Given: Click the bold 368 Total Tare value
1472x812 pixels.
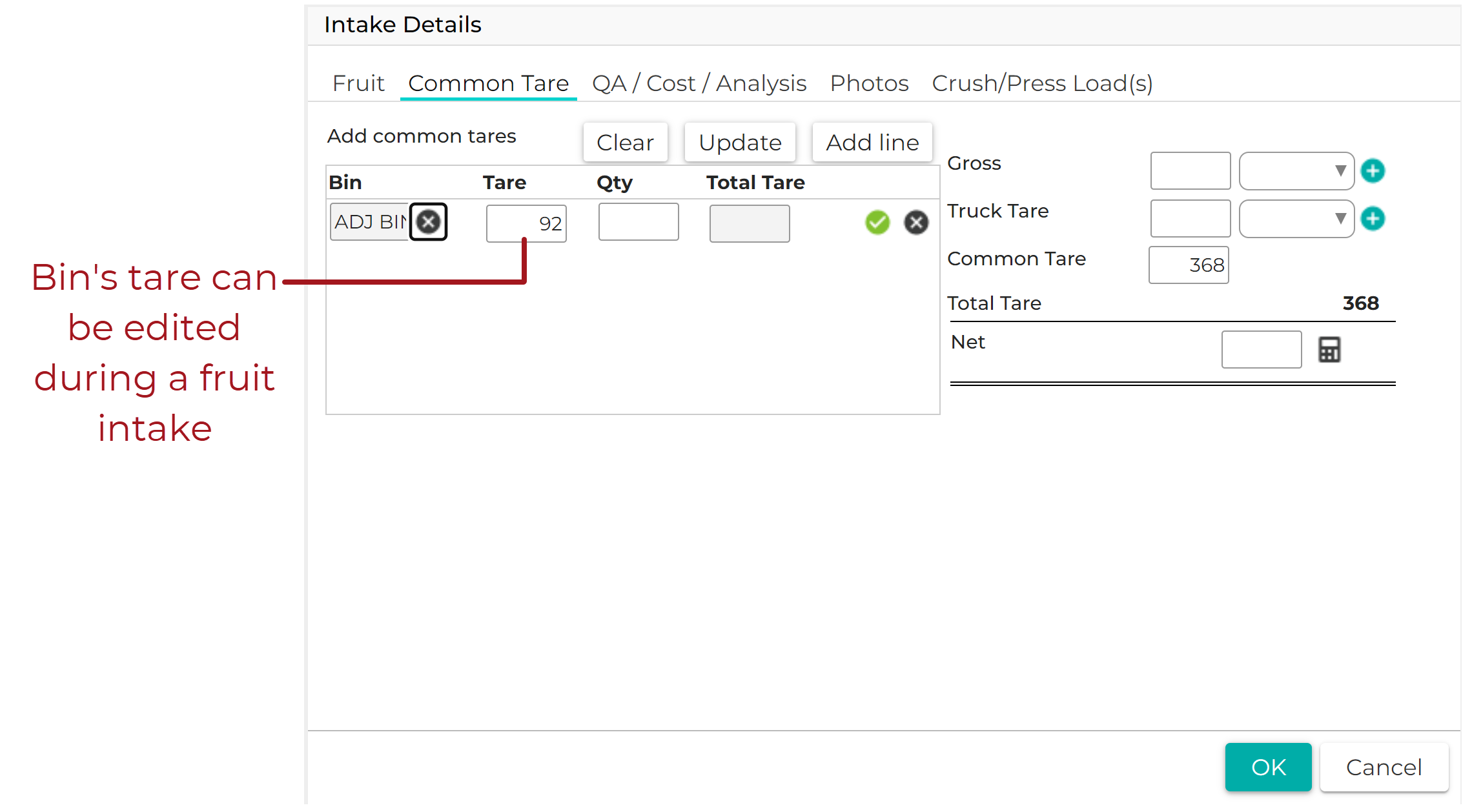Looking at the screenshot, I should 1360,303.
